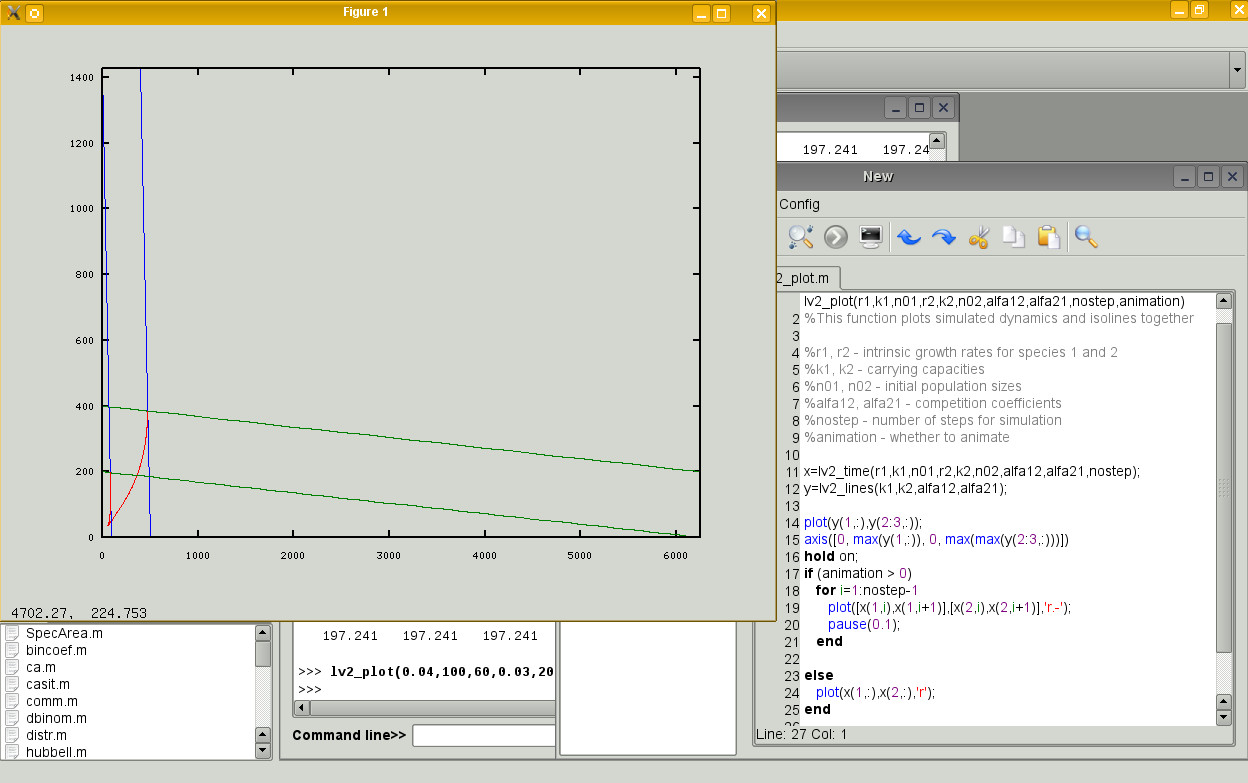The image size is (1248, 783).
Task: Click the file icon beside casit.m
Action: point(13,684)
